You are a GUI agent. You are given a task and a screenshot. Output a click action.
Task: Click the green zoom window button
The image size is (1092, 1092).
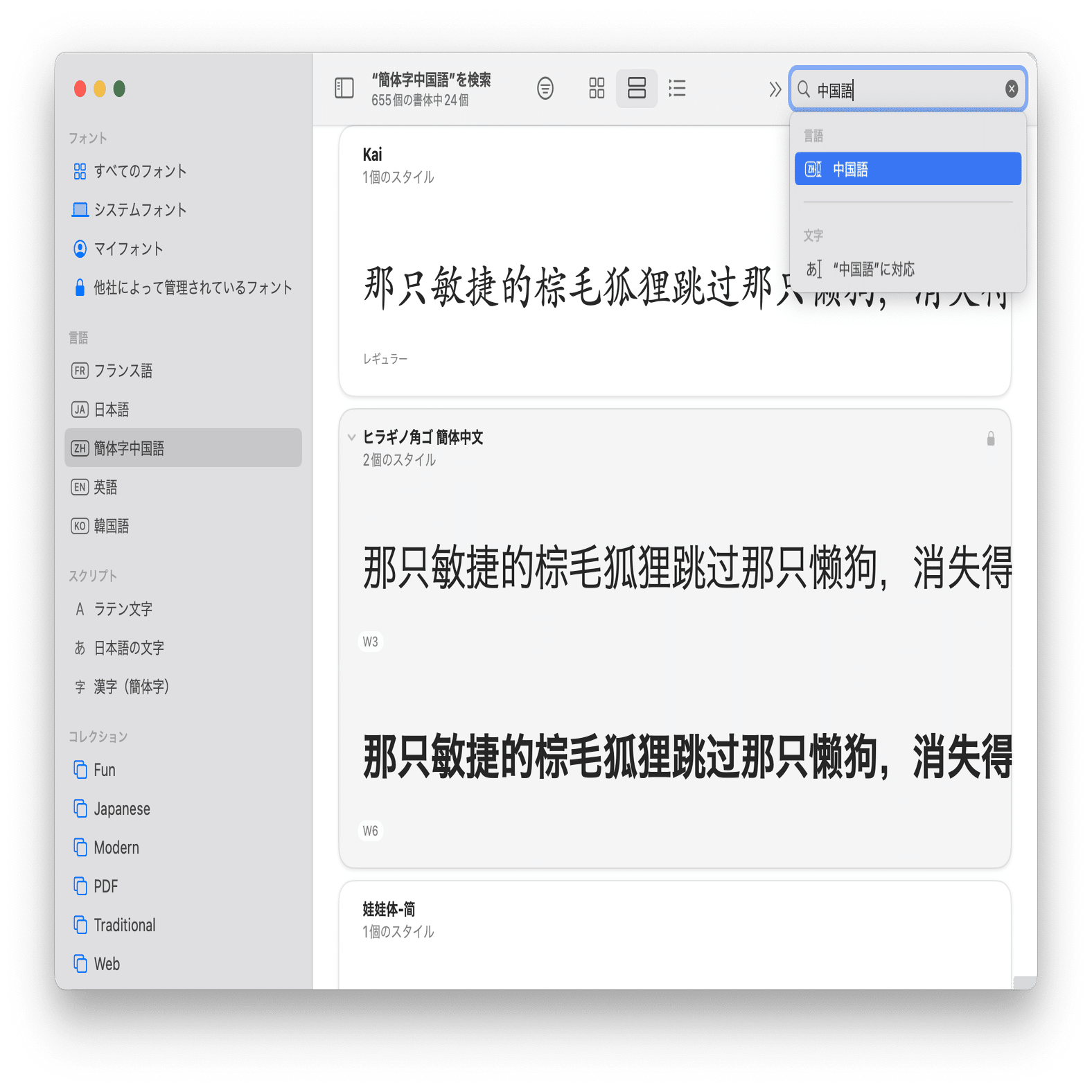[x=119, y=89]
